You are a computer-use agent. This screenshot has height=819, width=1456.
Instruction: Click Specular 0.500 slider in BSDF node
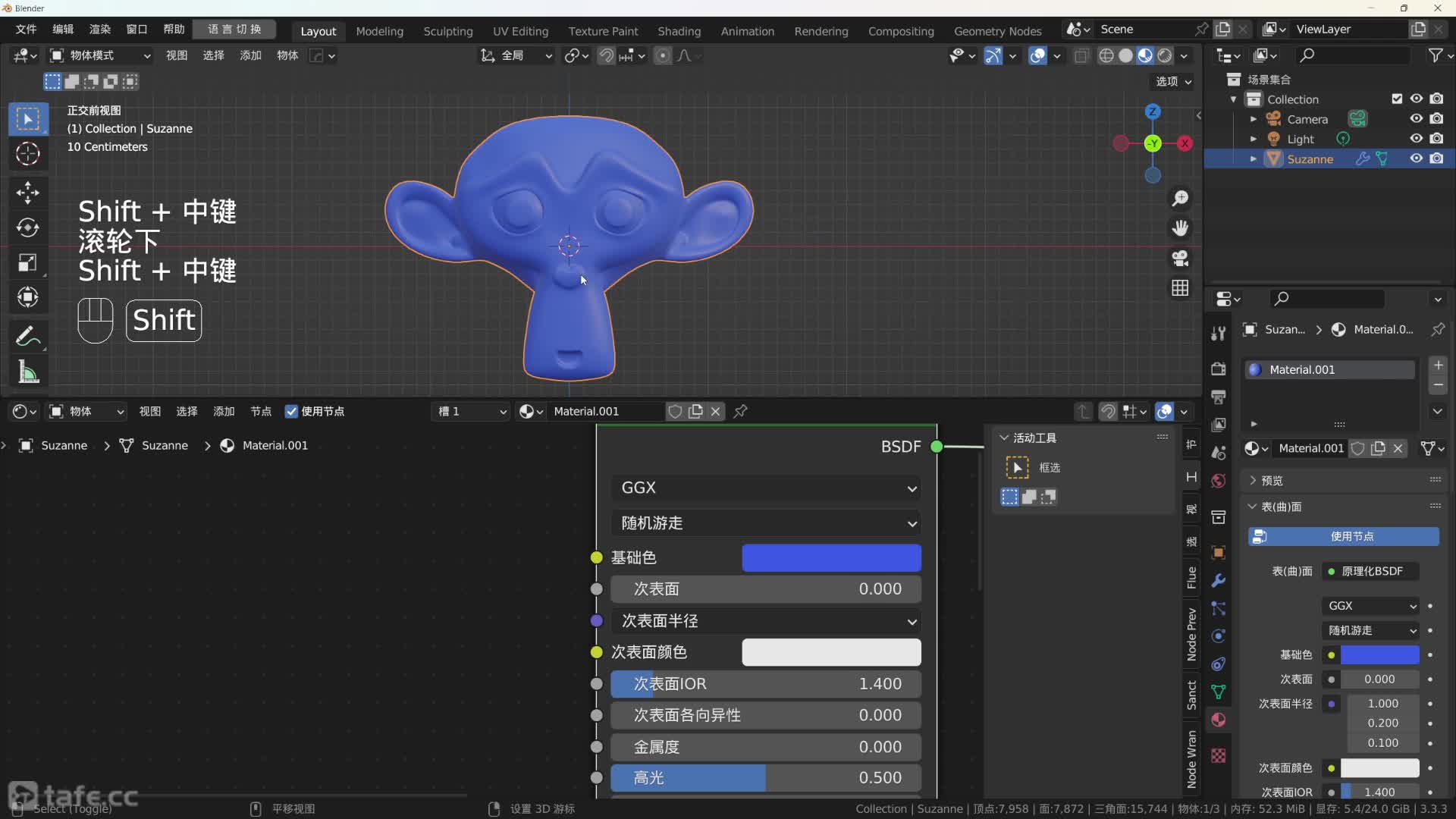coord(766,778)
